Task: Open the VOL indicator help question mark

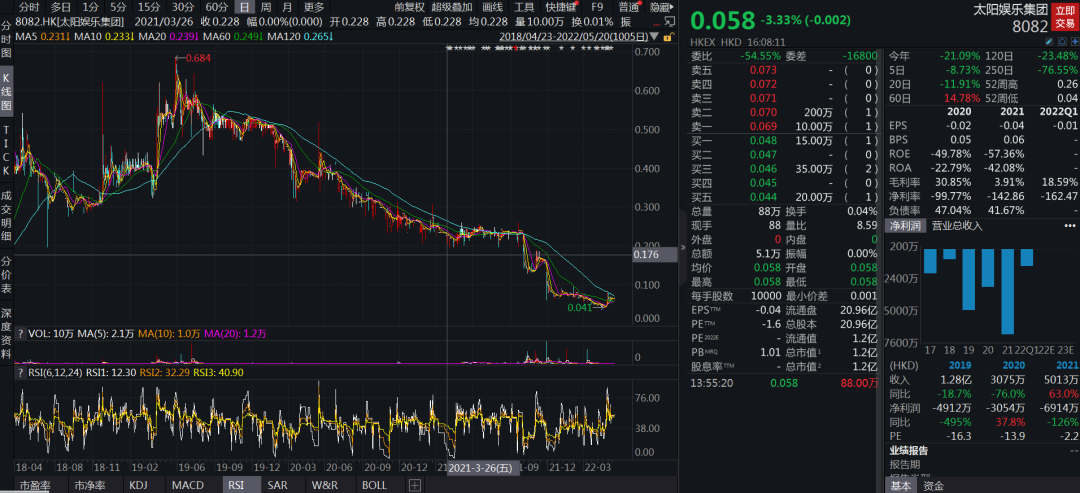Action: [x=21, y=332]
